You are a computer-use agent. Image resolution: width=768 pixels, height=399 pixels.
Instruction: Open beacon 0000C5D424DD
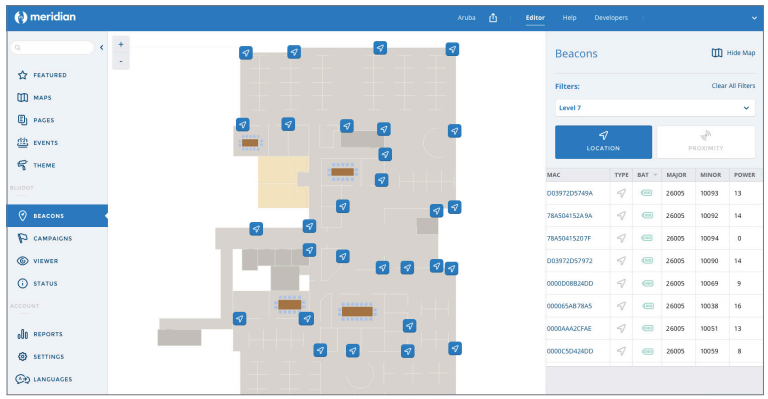(x=570, y=351)
